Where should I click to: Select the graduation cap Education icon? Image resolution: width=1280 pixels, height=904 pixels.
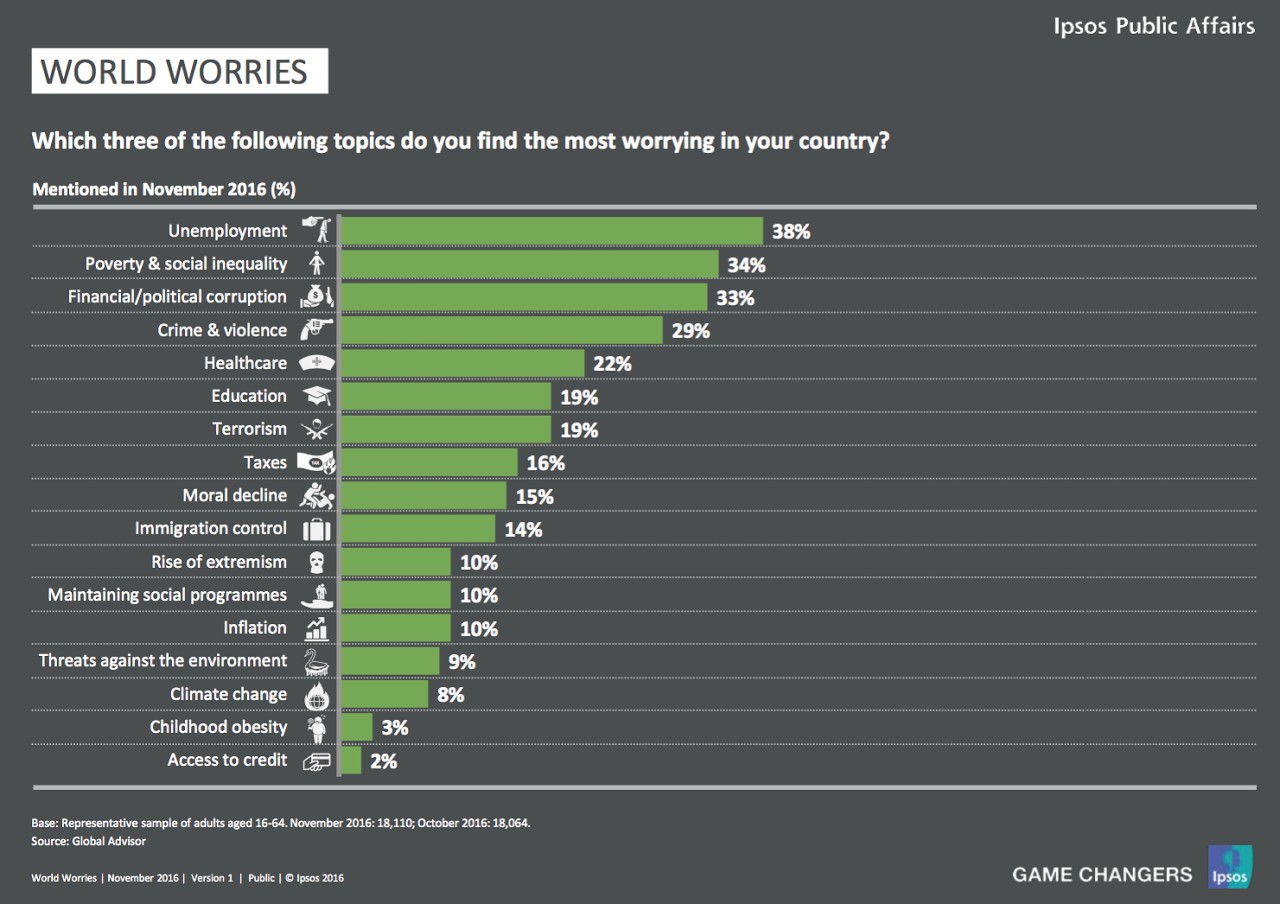coord(316,396)
